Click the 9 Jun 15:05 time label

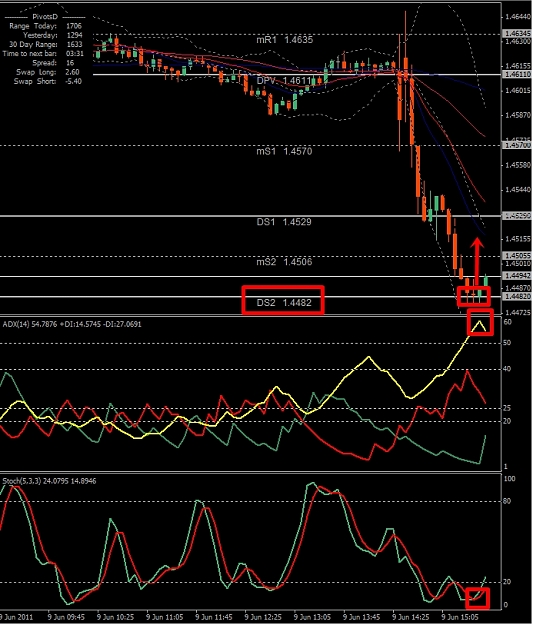tap(460, 617)
